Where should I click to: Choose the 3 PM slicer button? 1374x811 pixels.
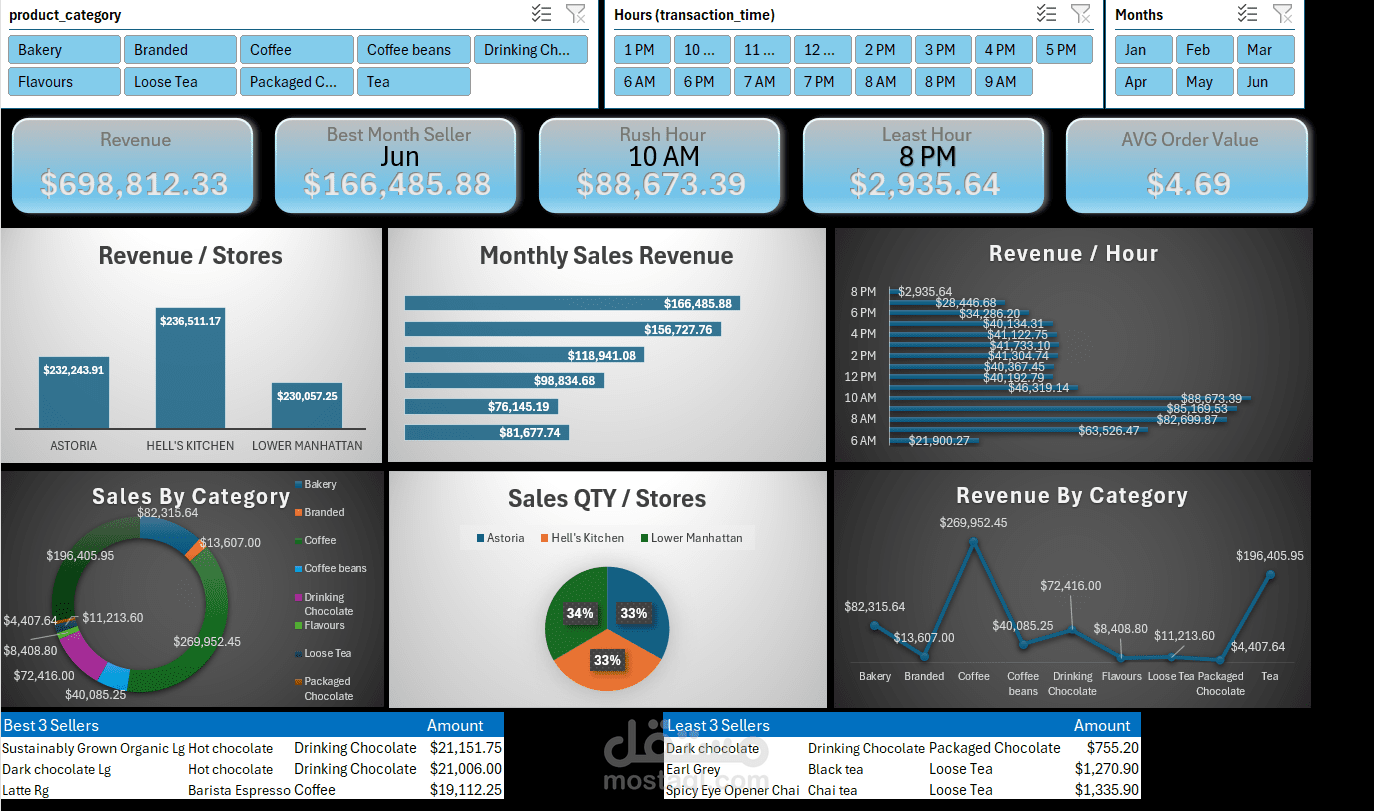point(943,50)
